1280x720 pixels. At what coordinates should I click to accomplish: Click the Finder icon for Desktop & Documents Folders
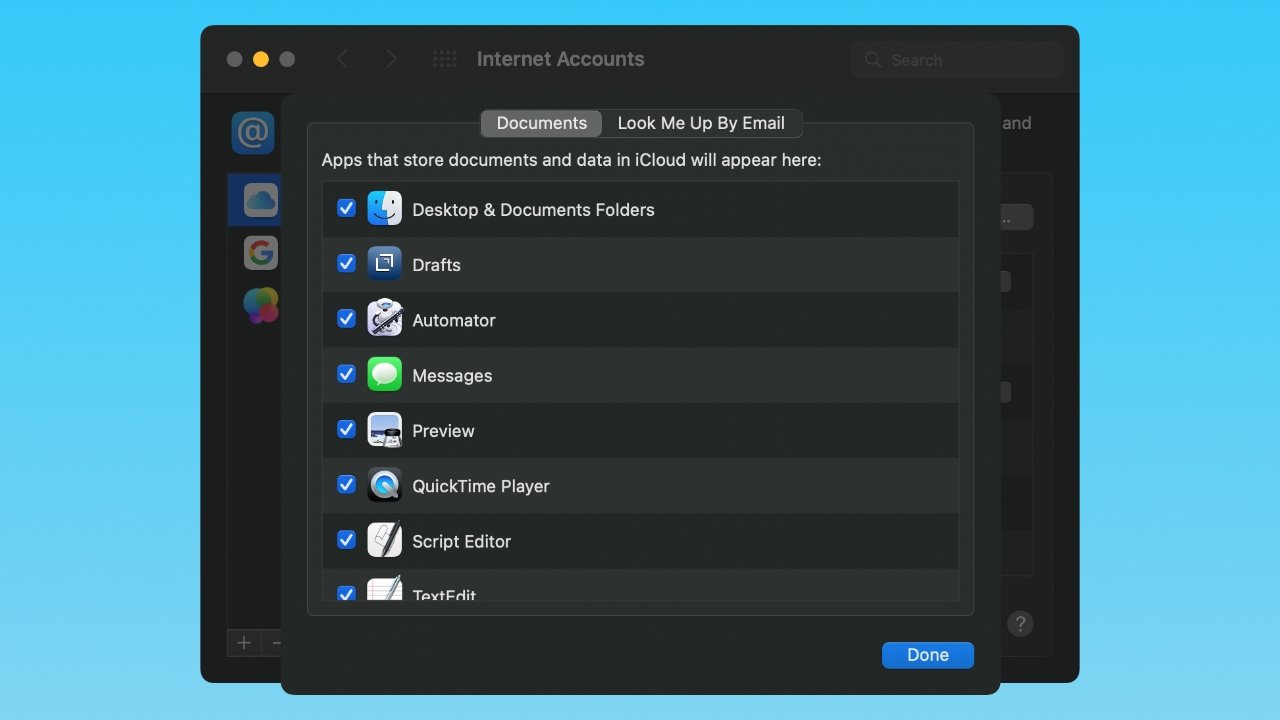click(x=384, y=209)
